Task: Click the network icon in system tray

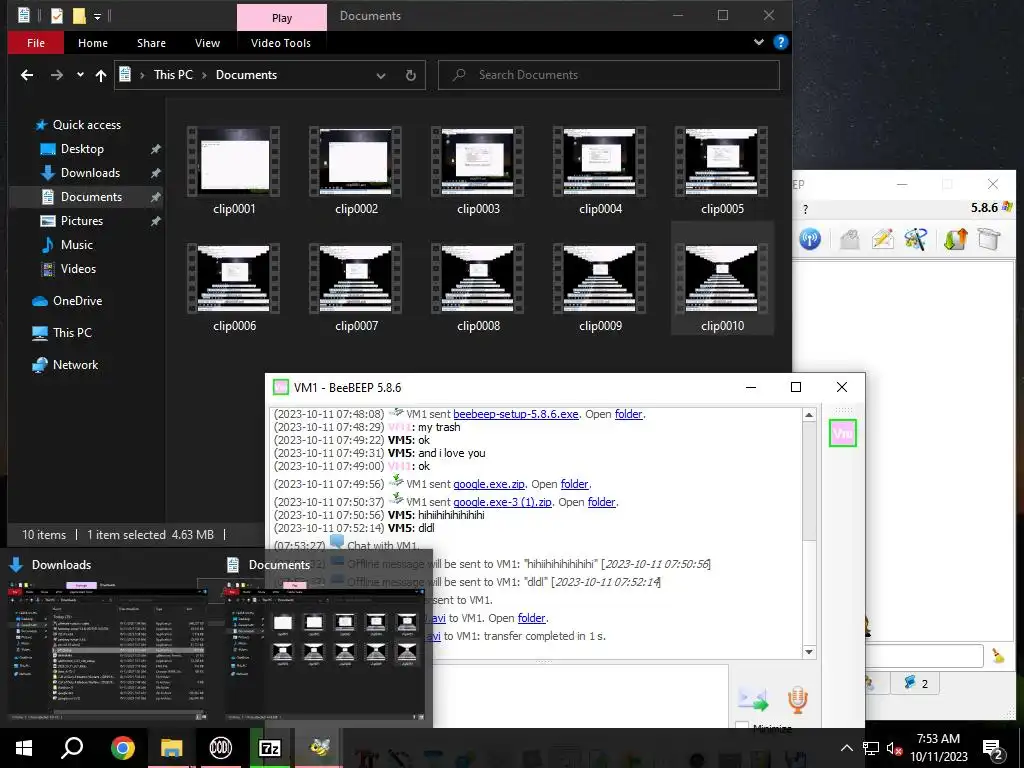Action: [x=871, y=748]
